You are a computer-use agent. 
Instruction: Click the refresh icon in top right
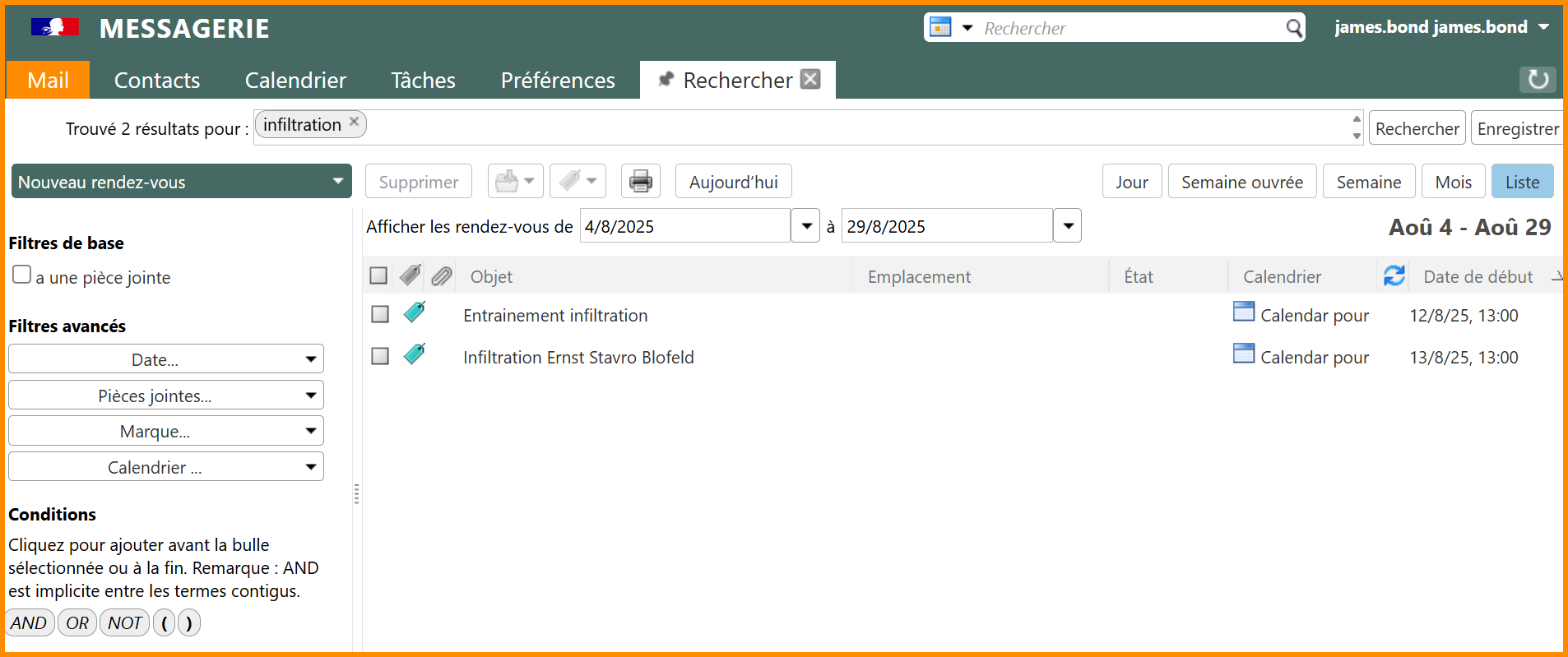click(x=1537, y=80)
